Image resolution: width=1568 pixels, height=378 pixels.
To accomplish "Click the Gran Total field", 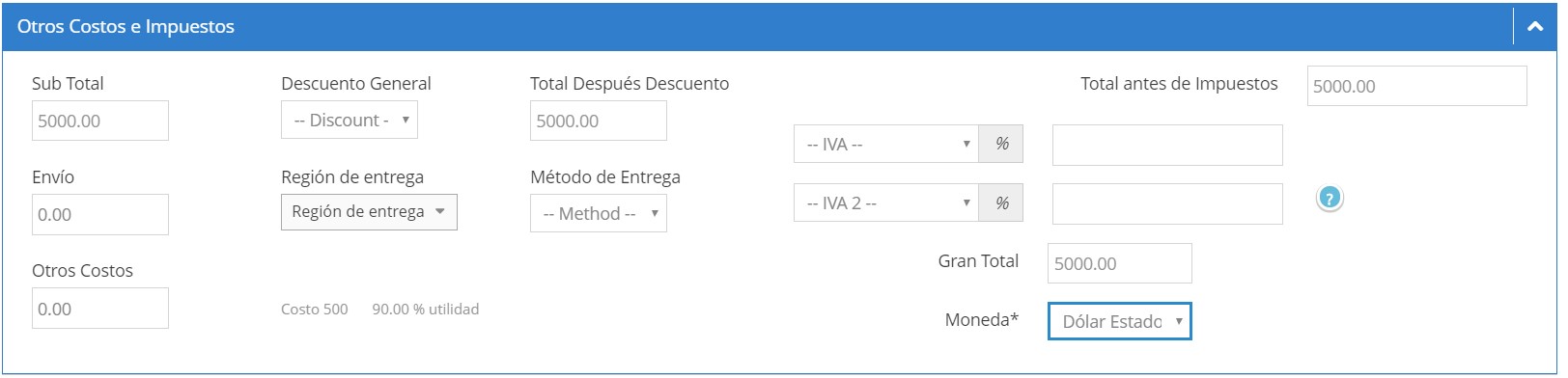I will coord(1120,263).
